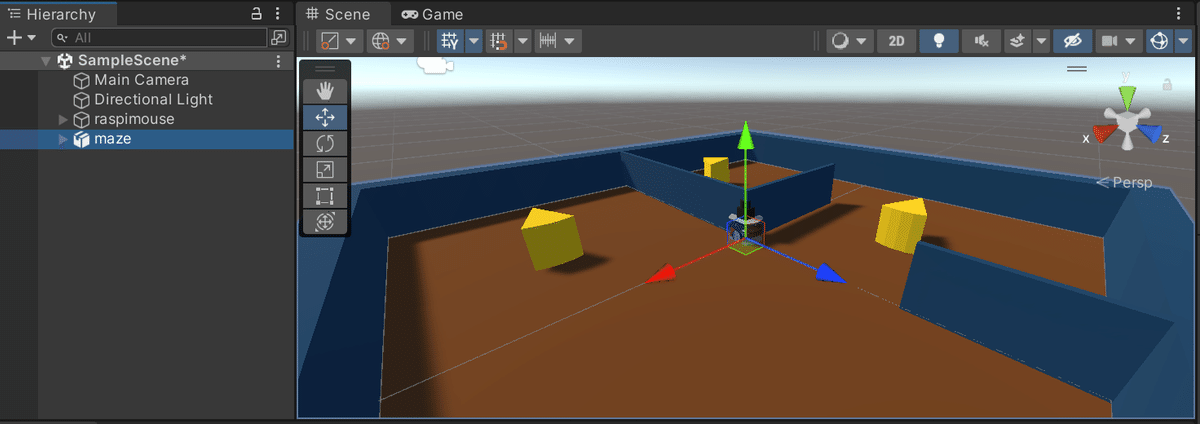
Task: Click the scene camera settings button
Action: 1108,41
